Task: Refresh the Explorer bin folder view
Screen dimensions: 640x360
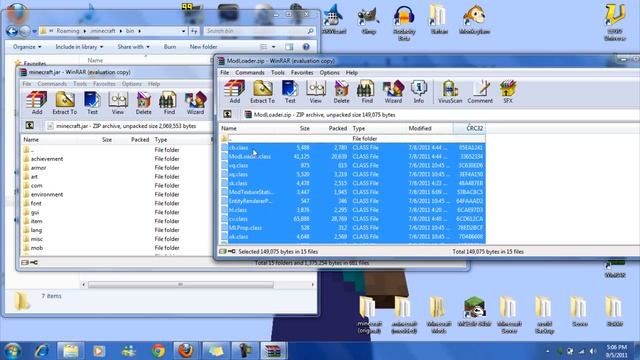Action: coord(194,31)
